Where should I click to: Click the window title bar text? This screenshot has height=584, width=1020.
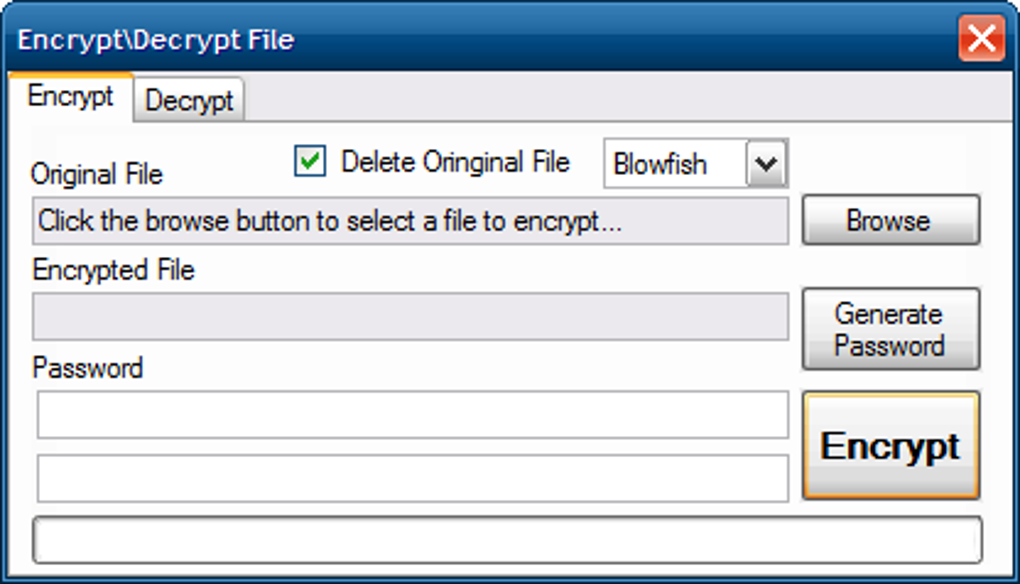(155, 40)
